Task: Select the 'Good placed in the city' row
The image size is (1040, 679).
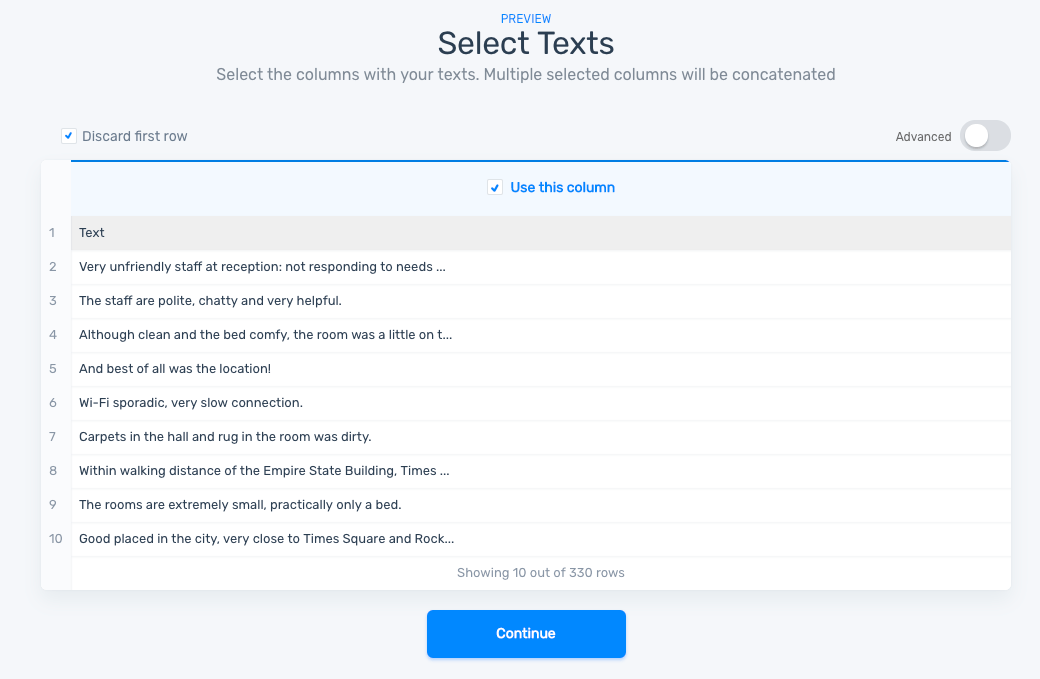Action: pos(266,539)
